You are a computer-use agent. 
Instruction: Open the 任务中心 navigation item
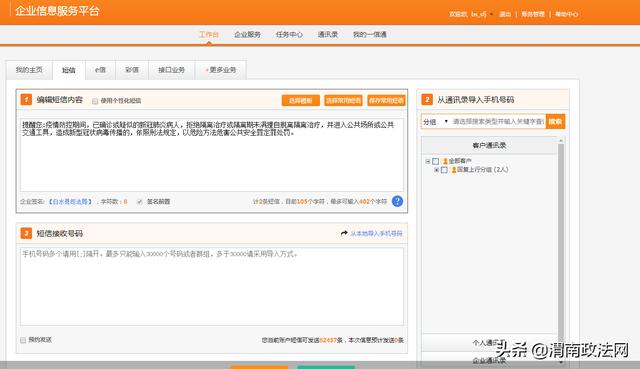[289, 35]
